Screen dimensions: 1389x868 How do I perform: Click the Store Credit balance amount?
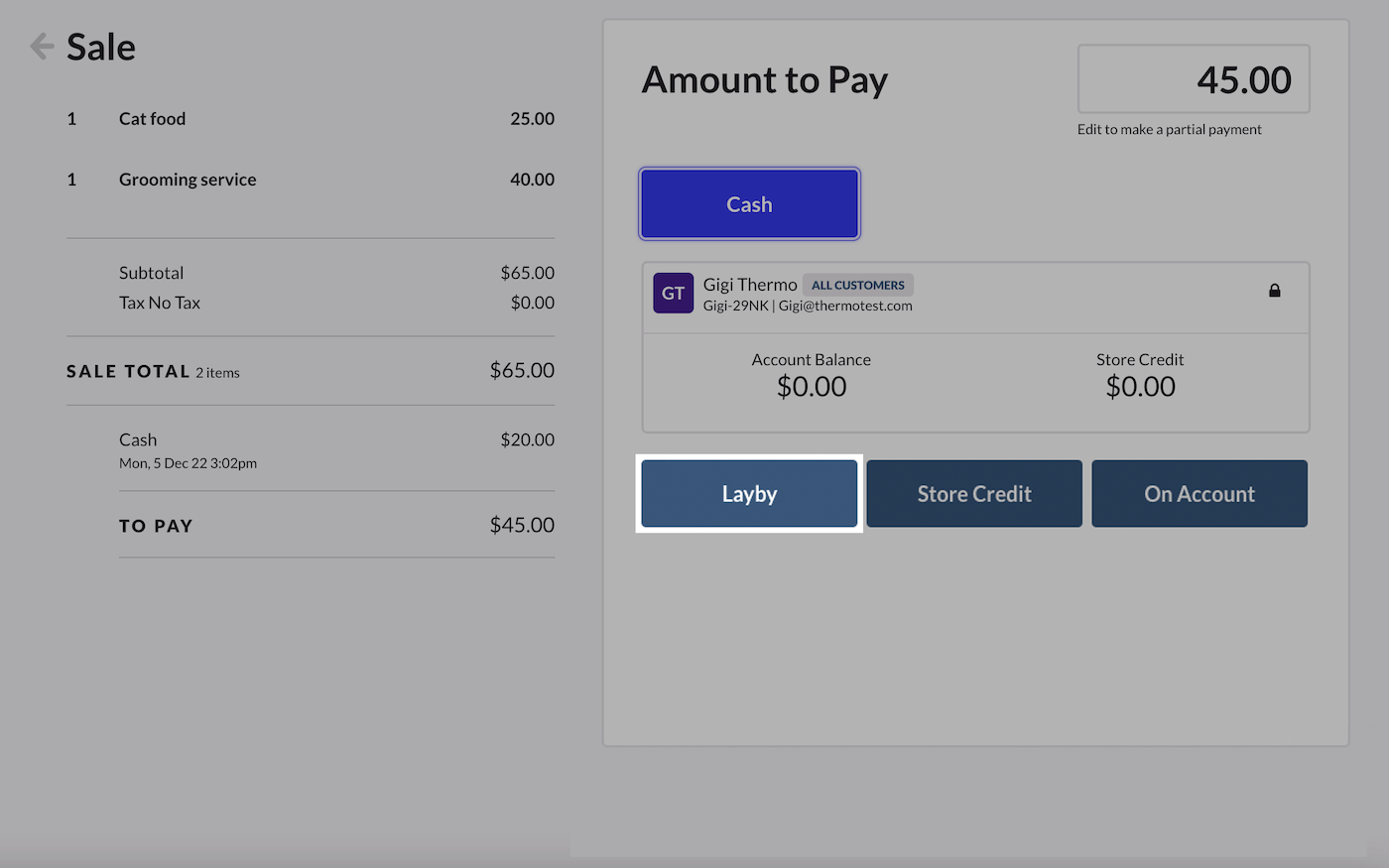(1140, 387)
